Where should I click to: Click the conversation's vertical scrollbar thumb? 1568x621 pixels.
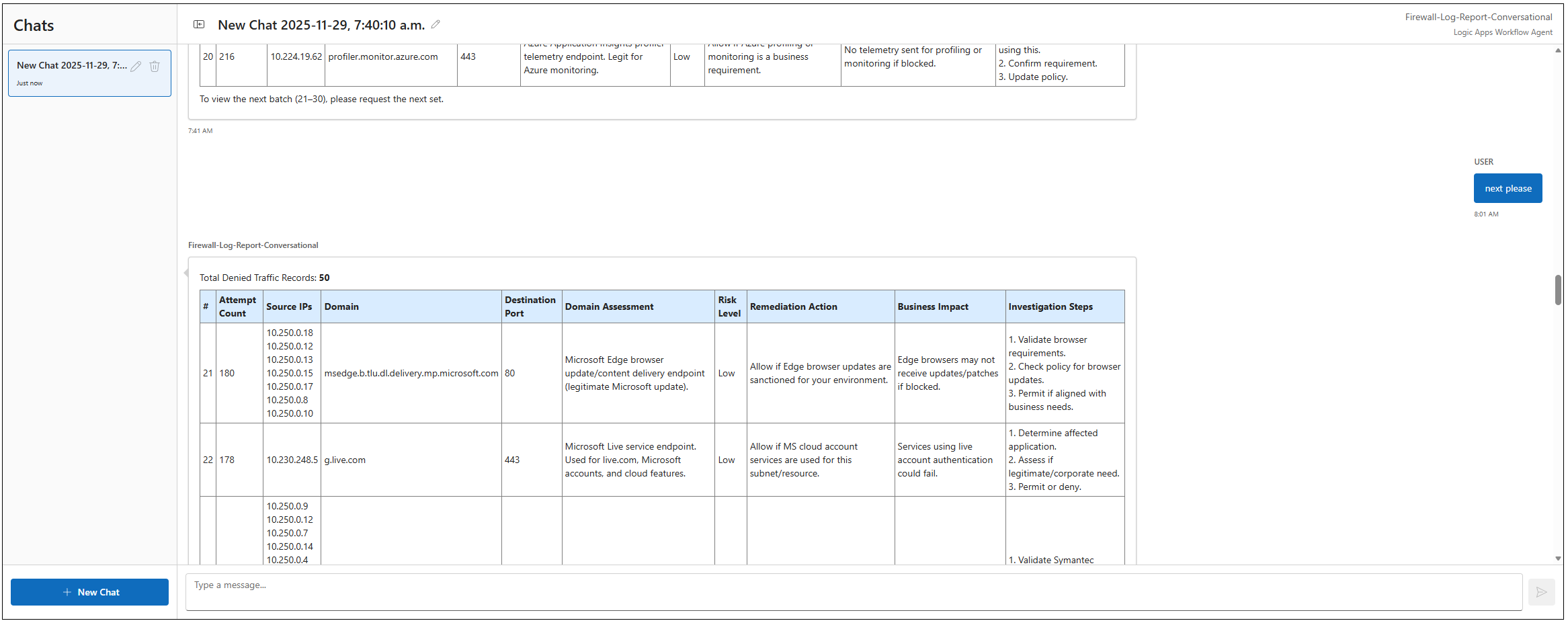click(x=1558, y=290)
